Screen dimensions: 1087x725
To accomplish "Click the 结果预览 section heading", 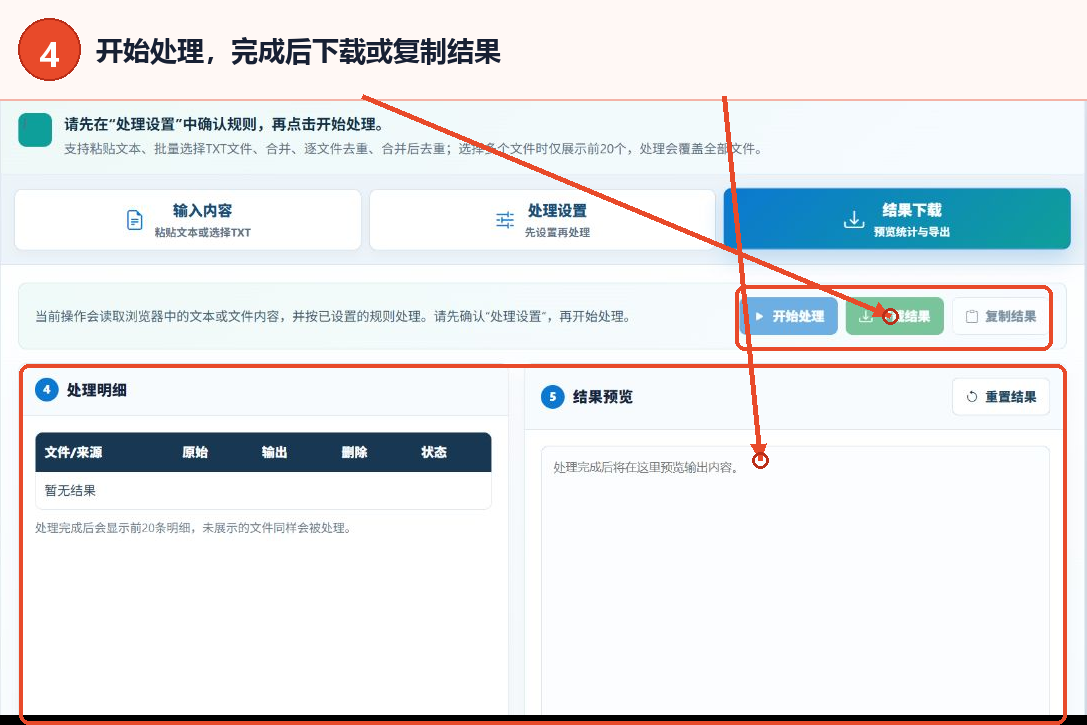I will pos(602,396).
